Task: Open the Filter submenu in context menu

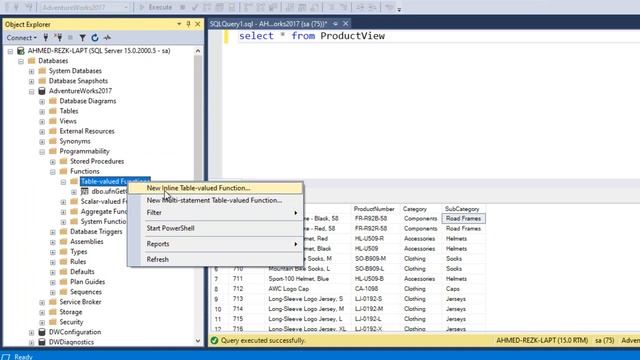Action: [216, 213]
